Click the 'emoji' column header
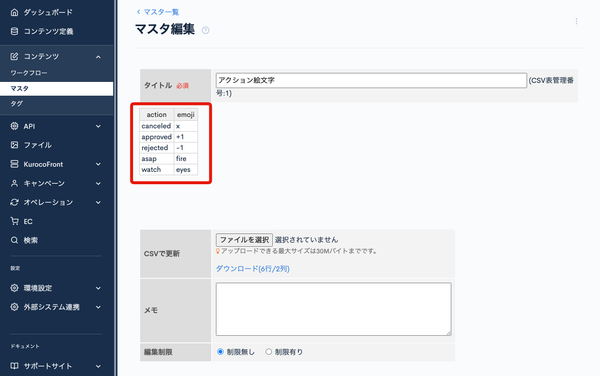This screenshot has height=376, width=600. click(x=186, y=115)
